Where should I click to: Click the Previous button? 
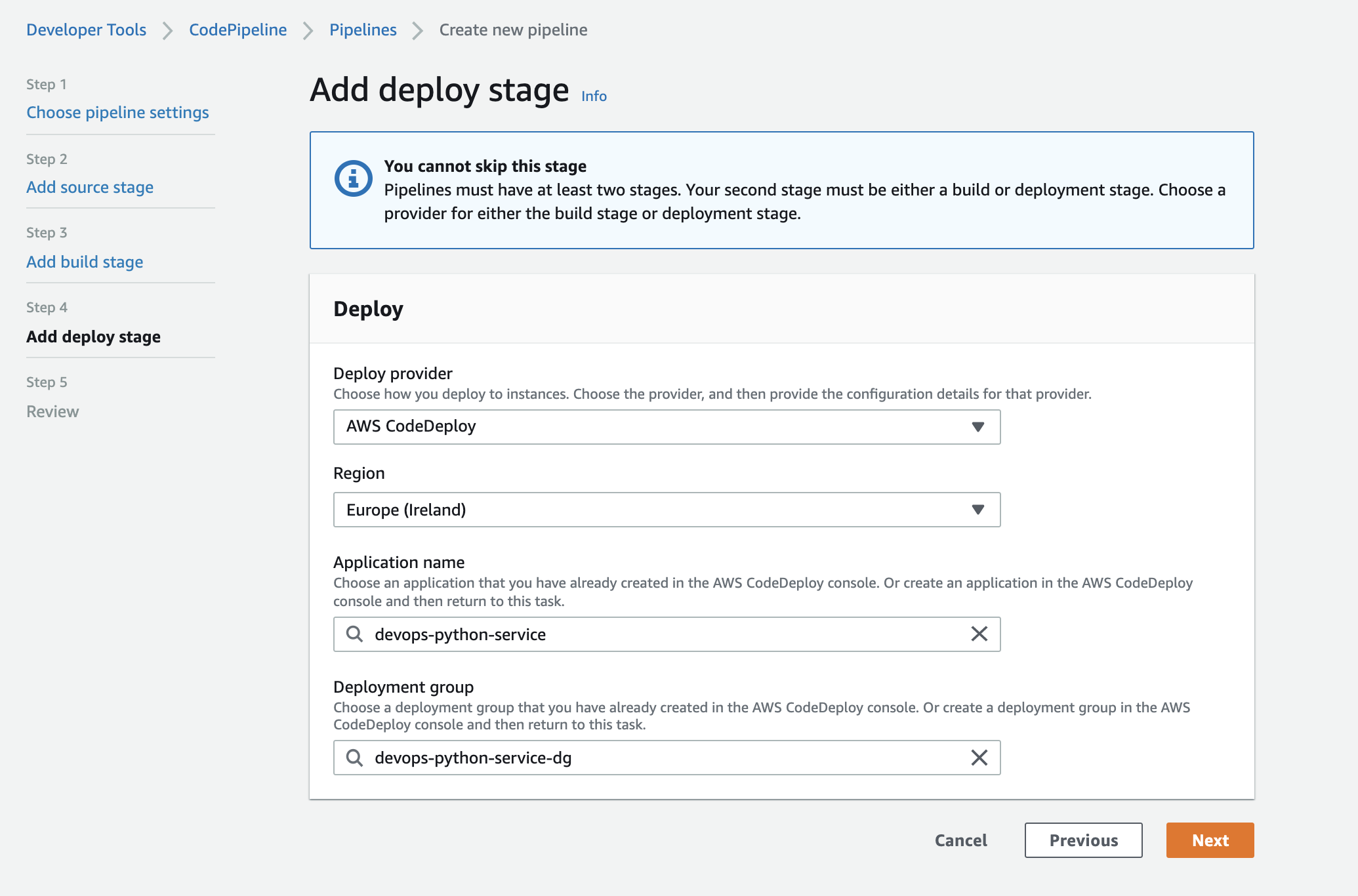1083,840
